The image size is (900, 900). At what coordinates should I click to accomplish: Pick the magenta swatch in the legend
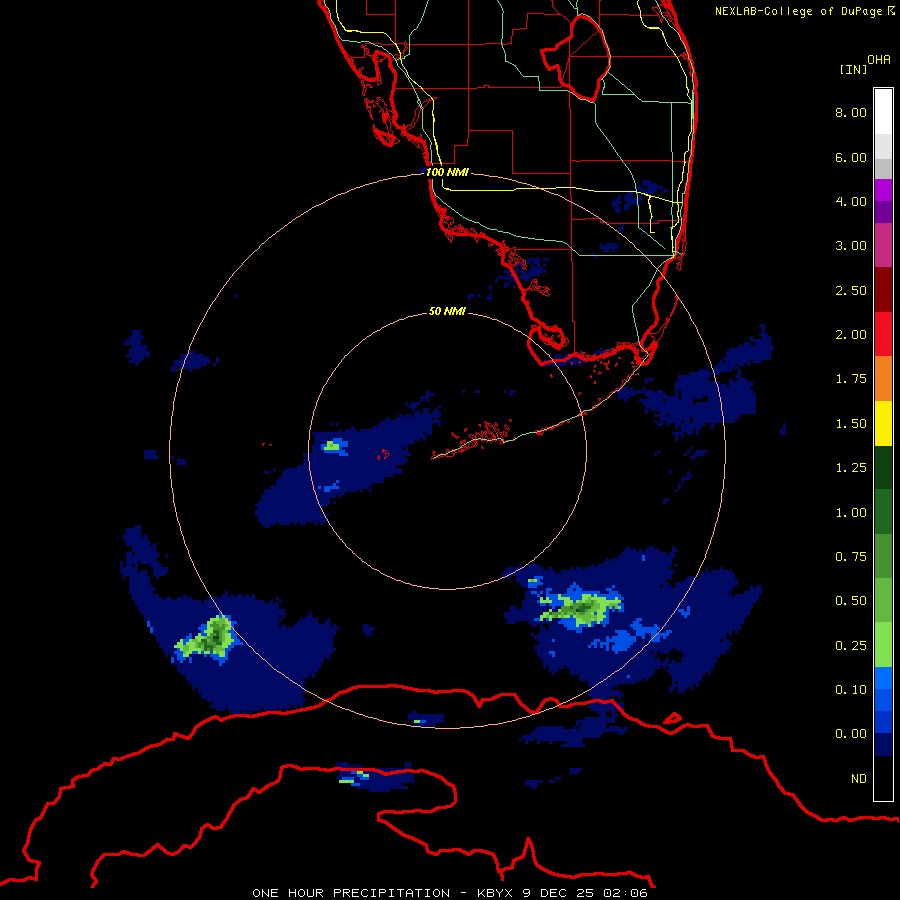pyautogui.click(x=883, y=190)
